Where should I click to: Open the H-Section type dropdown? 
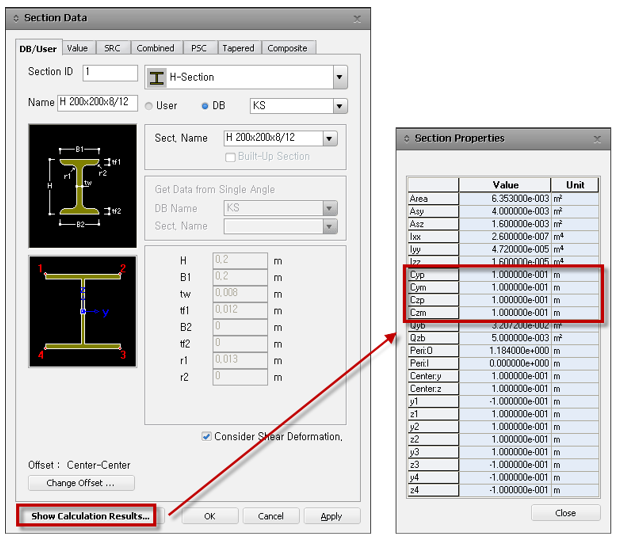(x=340, y=77)
